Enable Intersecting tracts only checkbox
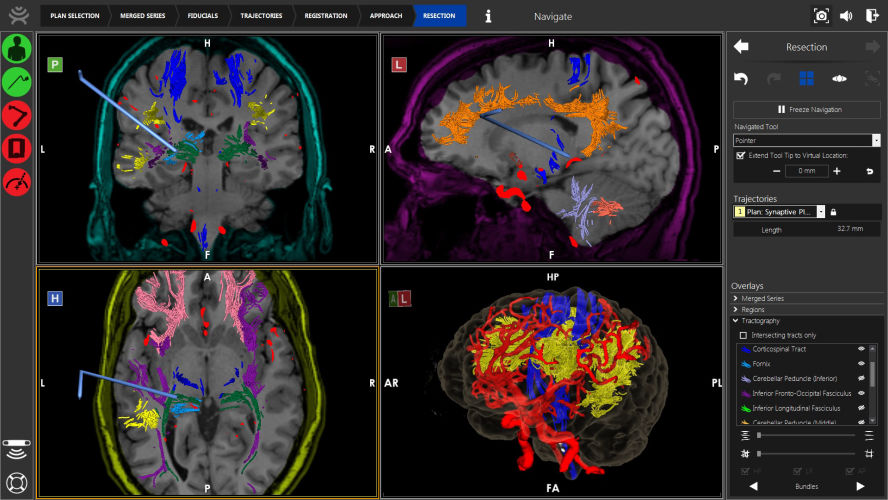 point(741,335)
